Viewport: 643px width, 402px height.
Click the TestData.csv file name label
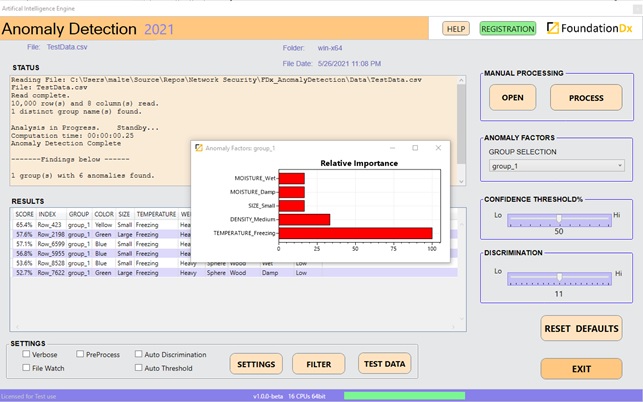pos(67,47)
